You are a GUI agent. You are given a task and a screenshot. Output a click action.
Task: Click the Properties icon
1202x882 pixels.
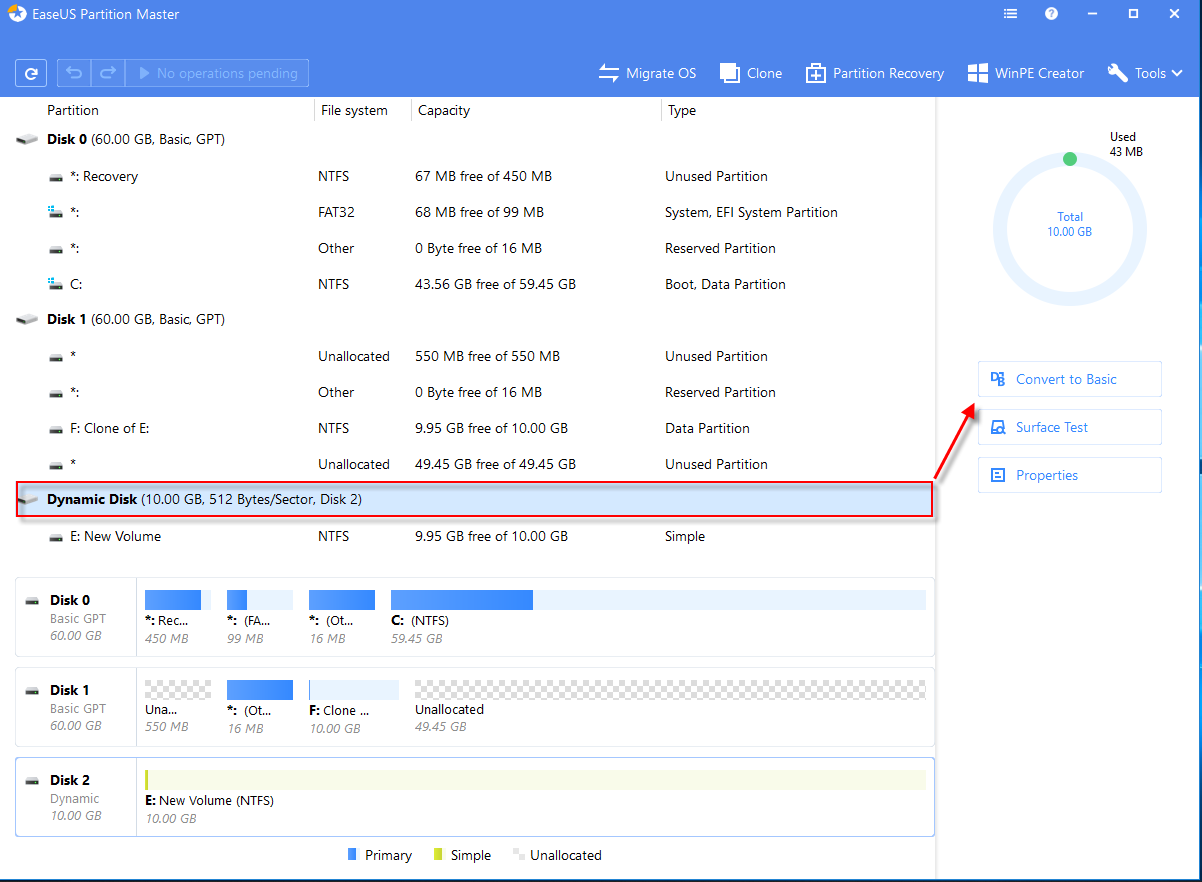(997, 475)
